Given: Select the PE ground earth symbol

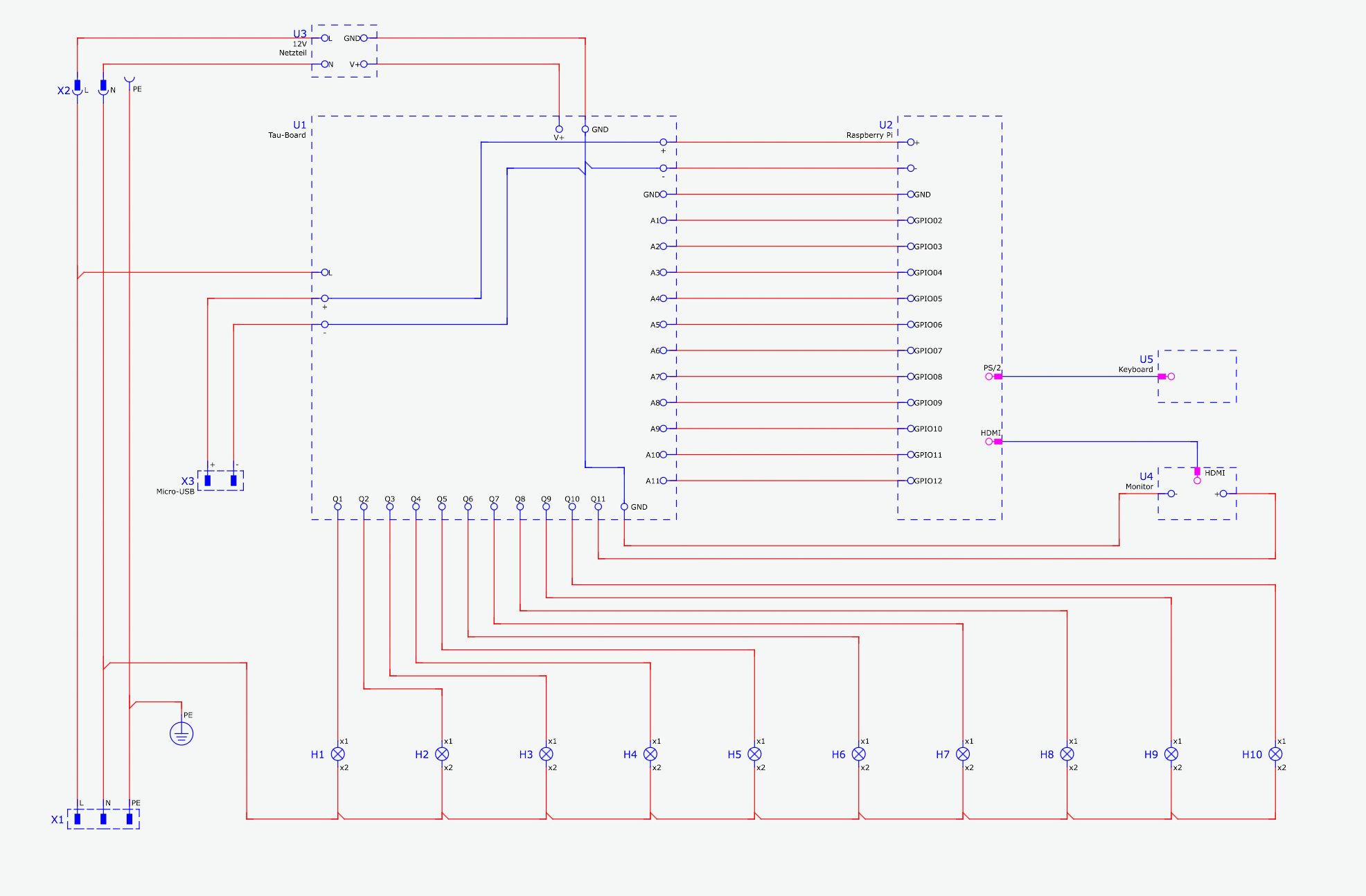Looking at the screenshot, I should coord(181,733).
